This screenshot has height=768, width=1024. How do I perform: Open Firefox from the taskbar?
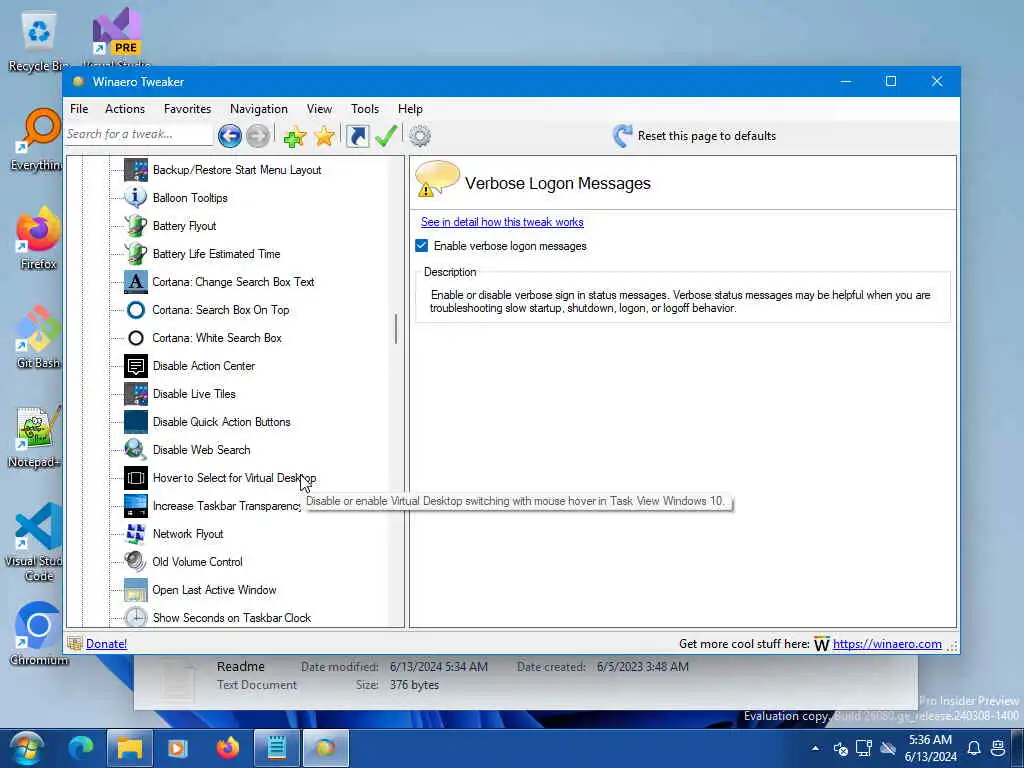pyautogui.click(x=228, y=748)
